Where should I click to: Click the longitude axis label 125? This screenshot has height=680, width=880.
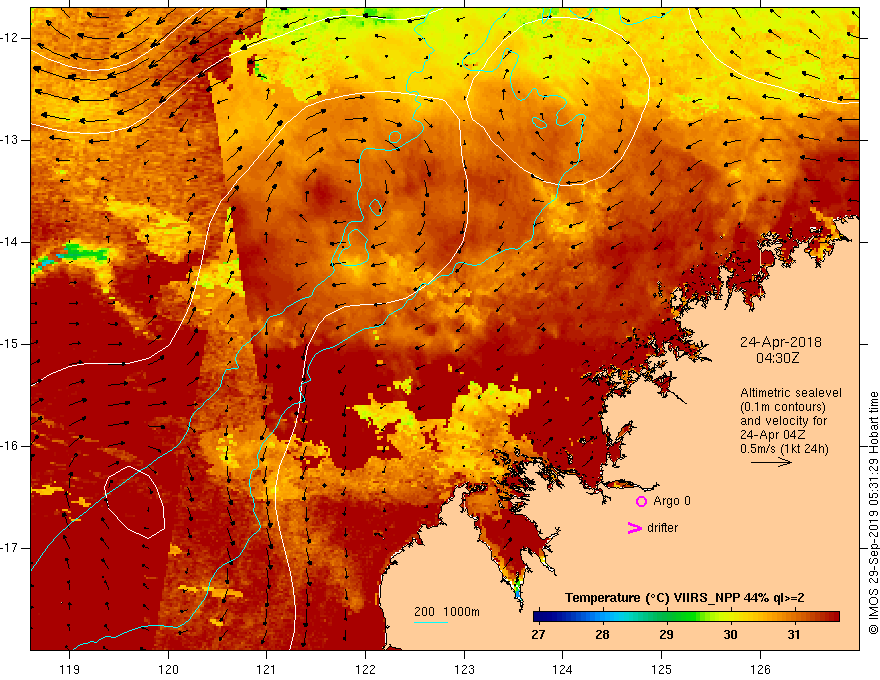[x=661, y=669]
